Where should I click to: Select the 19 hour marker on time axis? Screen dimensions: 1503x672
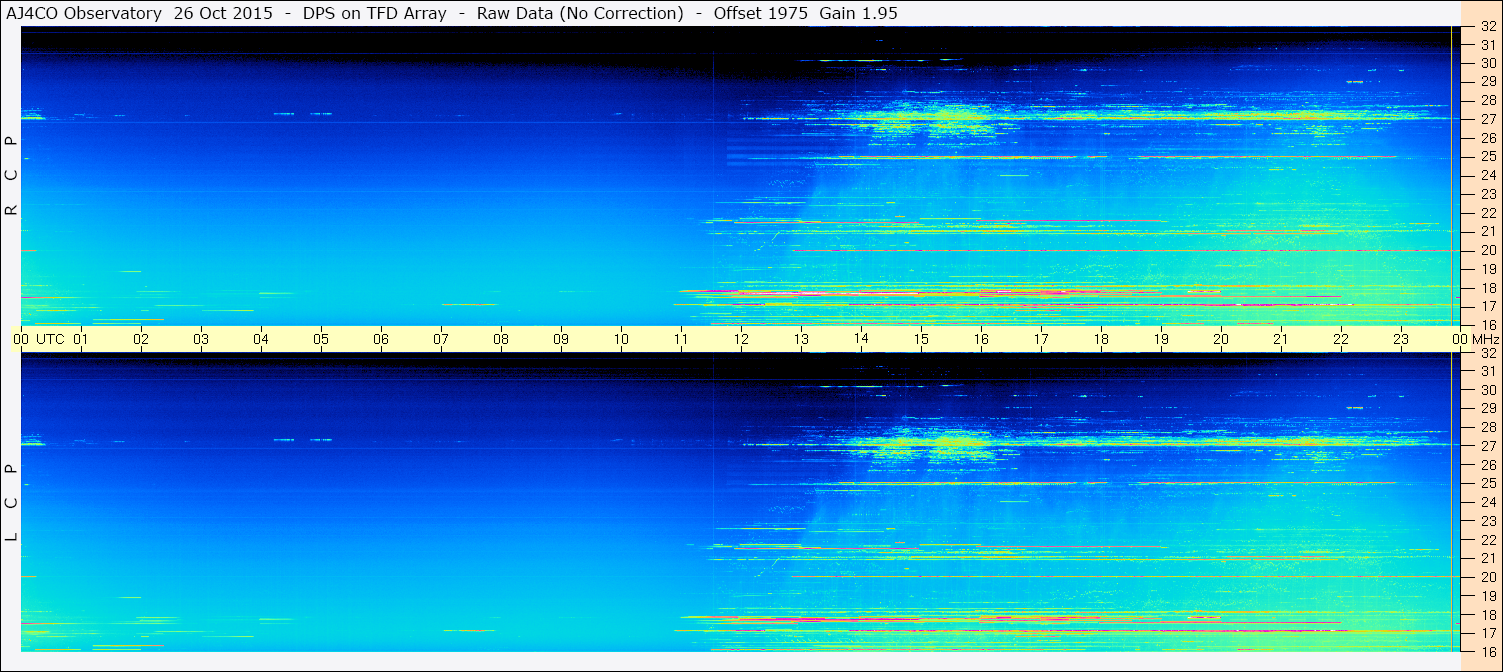pyautogui.click(x=1161, y=339)
